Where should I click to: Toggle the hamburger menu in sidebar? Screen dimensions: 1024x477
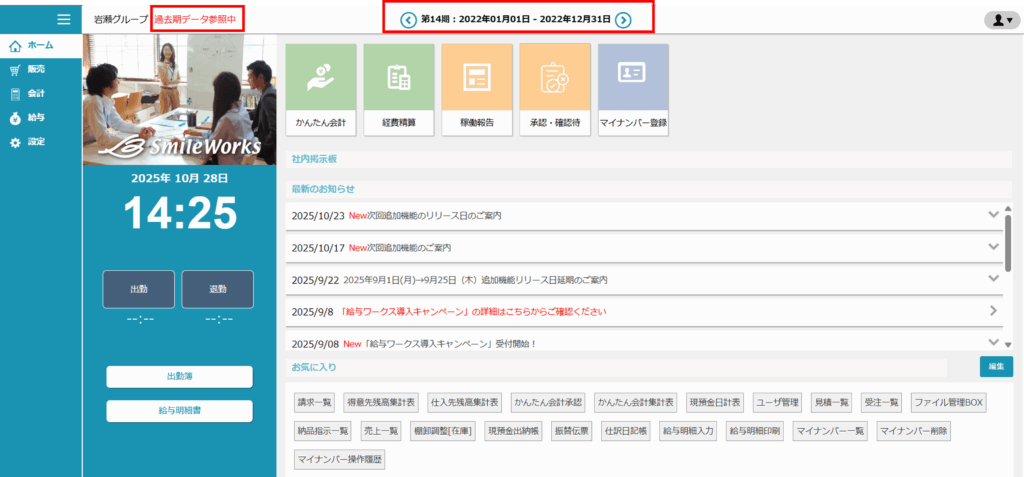click(64, 19)
